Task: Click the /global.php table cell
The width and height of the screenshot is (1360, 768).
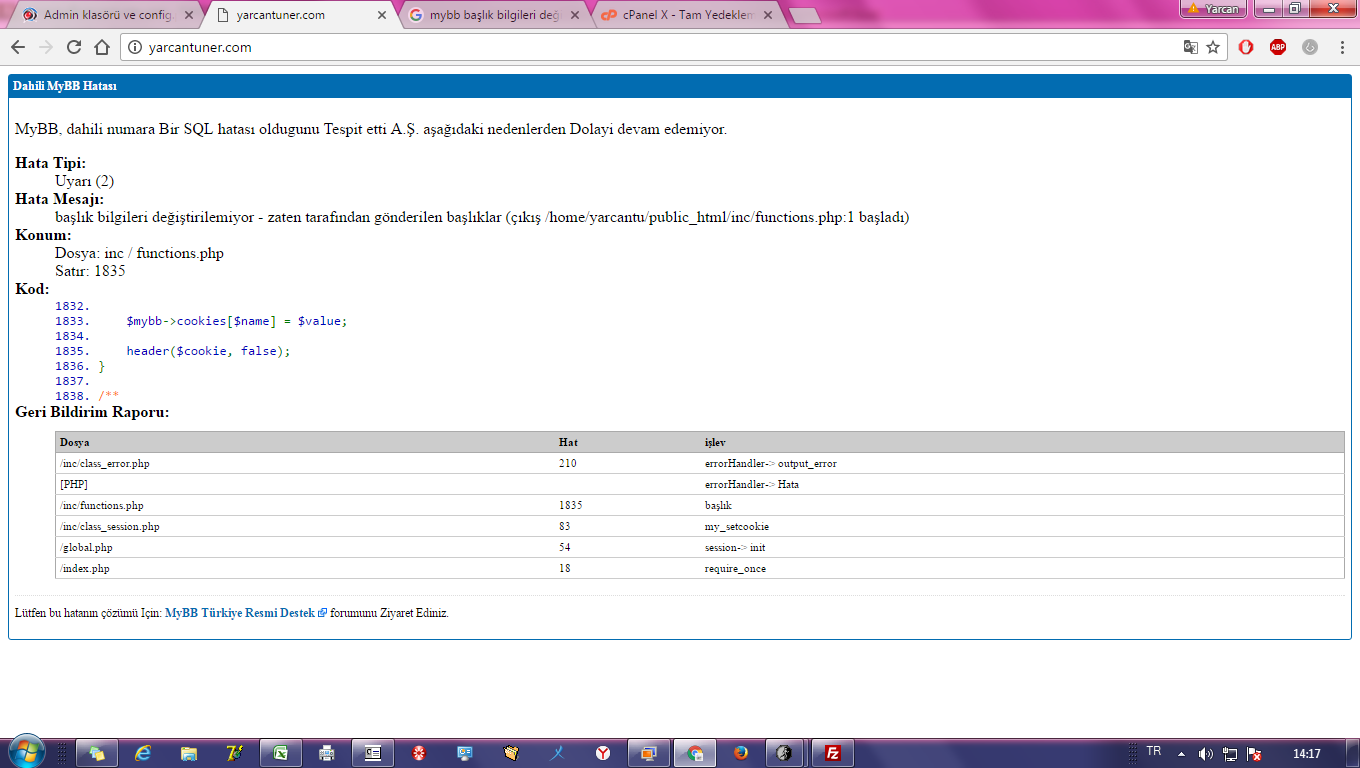Action: pos(305,547)
